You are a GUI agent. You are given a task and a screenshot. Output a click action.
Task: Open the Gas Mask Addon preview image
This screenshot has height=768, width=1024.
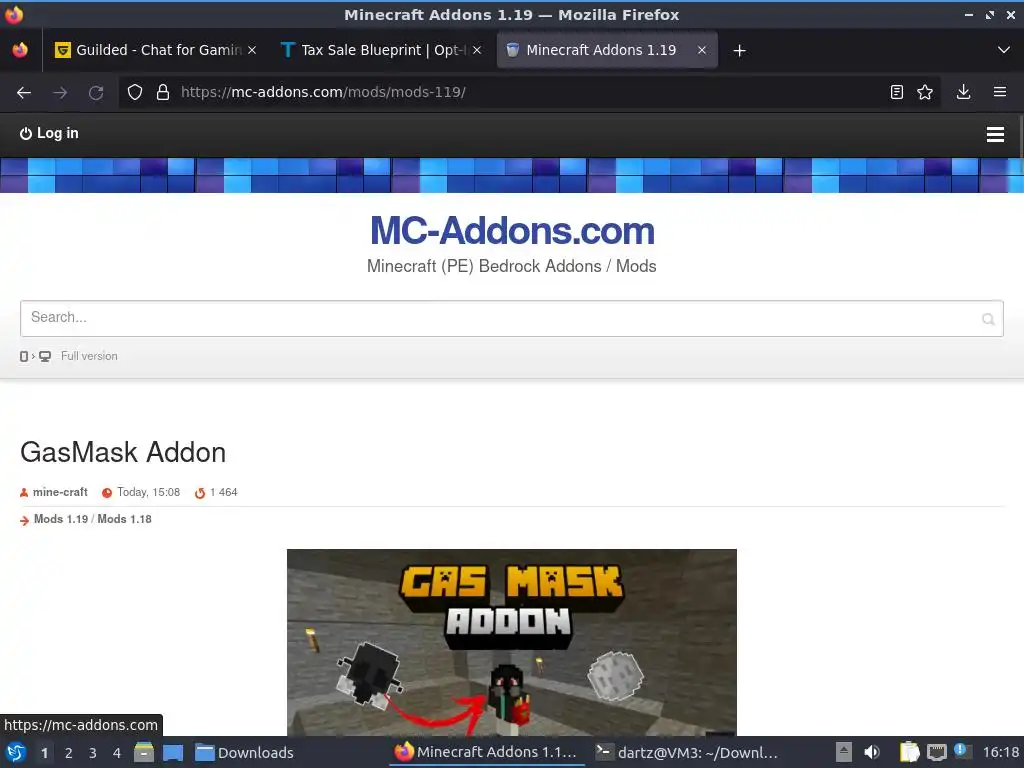(x=512, y=643)
